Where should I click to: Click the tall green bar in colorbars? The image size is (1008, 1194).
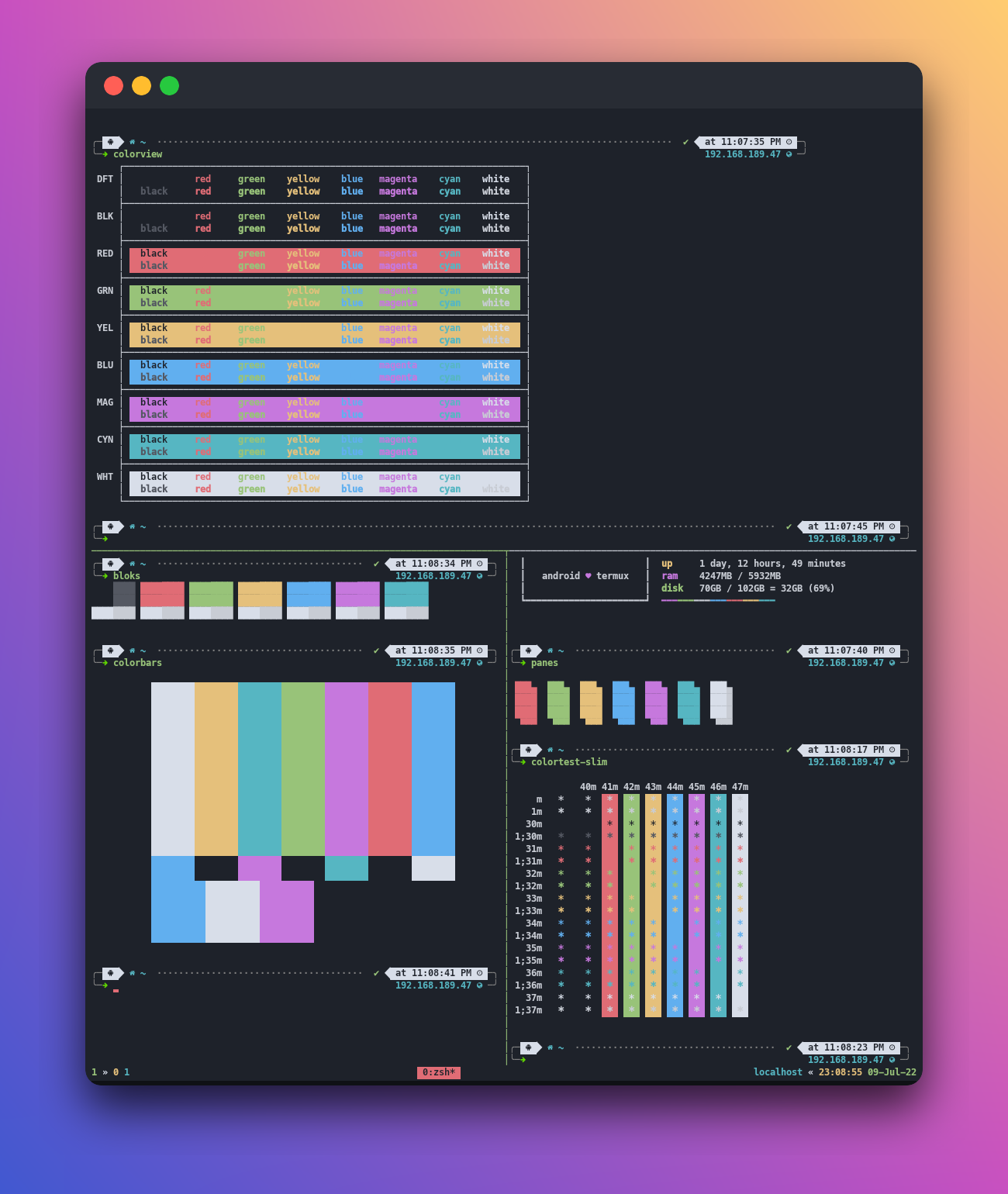pos(303,769)
